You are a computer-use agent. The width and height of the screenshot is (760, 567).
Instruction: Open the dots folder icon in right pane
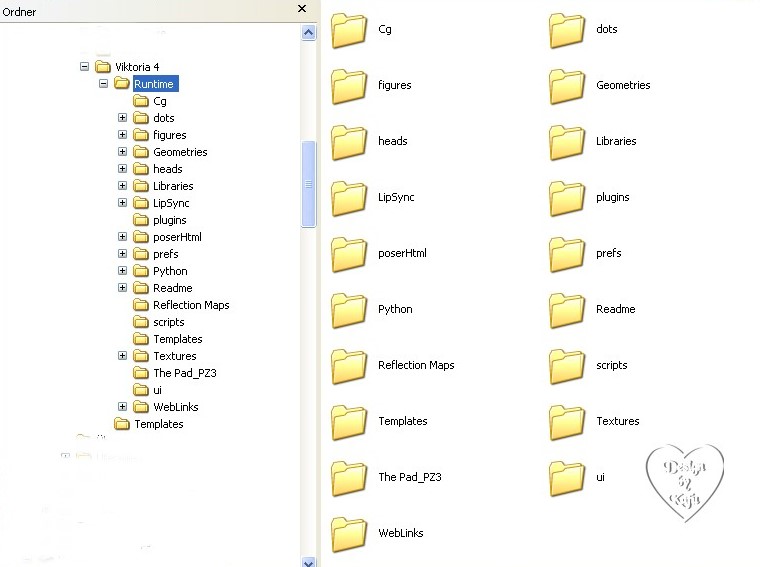point(567,31)
